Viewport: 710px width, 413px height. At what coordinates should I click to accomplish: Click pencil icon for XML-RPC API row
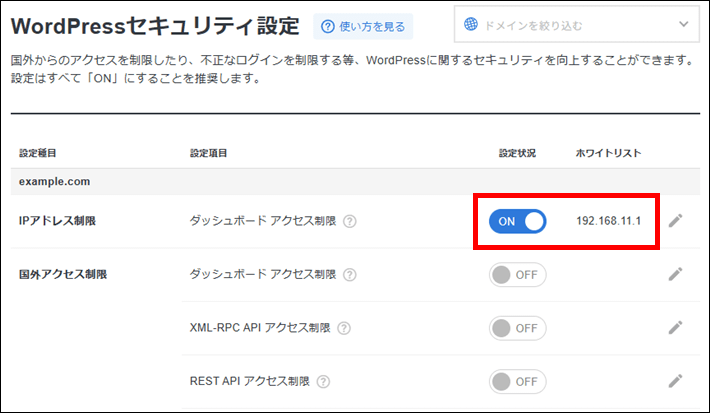pyautogui.click(x=675, y=327)
